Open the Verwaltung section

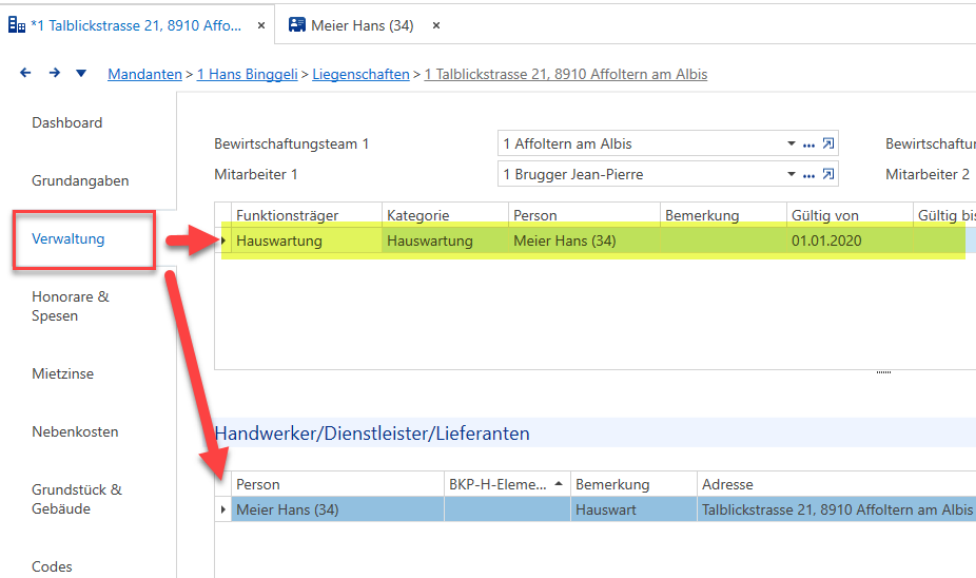(68, 239)
